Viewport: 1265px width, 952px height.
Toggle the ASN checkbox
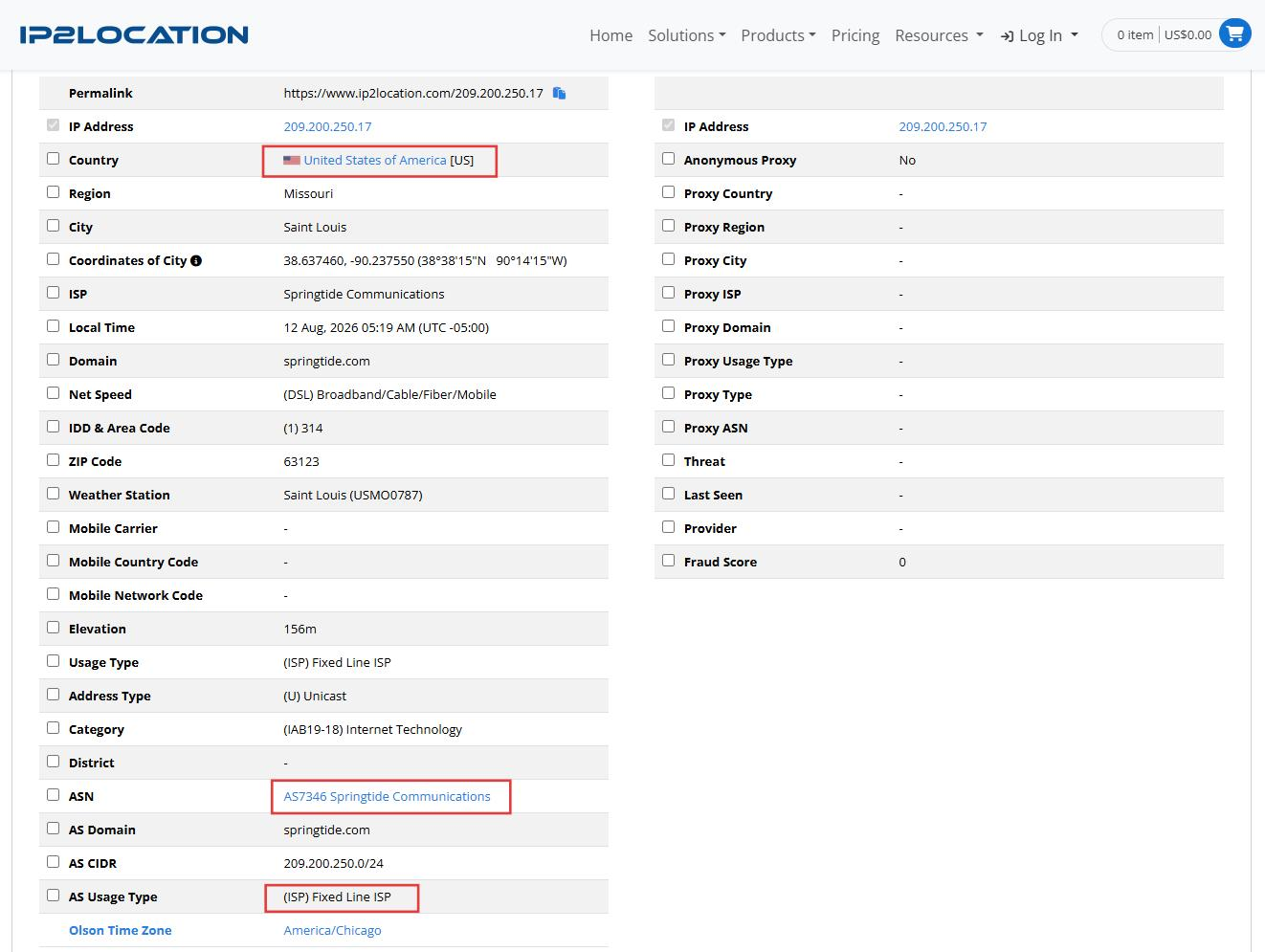pos(54,795)
